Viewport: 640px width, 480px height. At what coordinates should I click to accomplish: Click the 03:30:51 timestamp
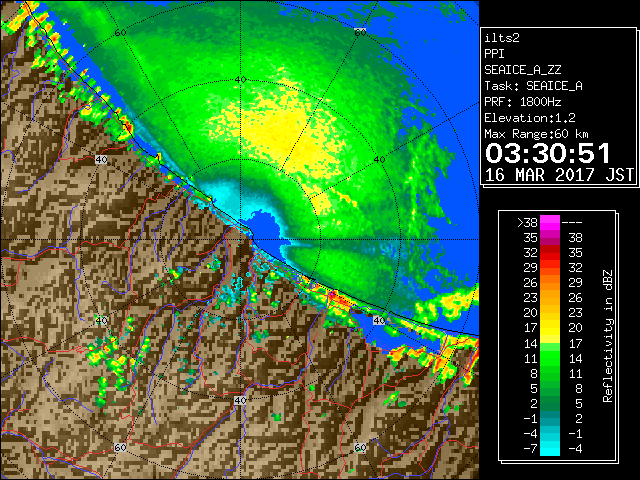tap(547, 153)
